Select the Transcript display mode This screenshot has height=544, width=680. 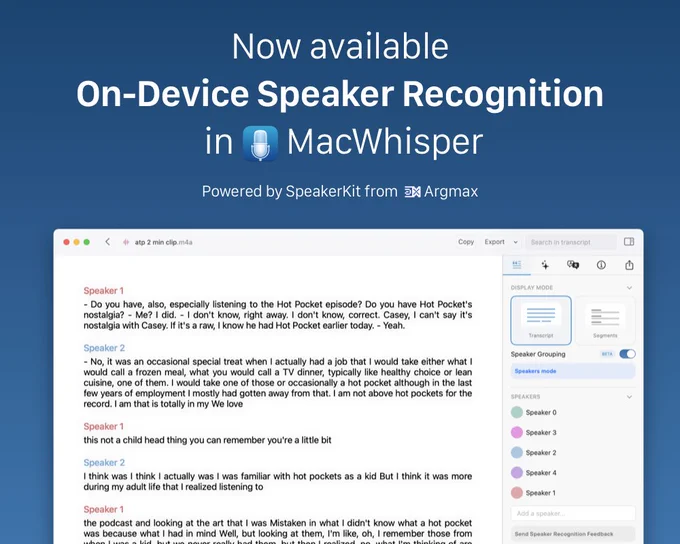[541, 320]
